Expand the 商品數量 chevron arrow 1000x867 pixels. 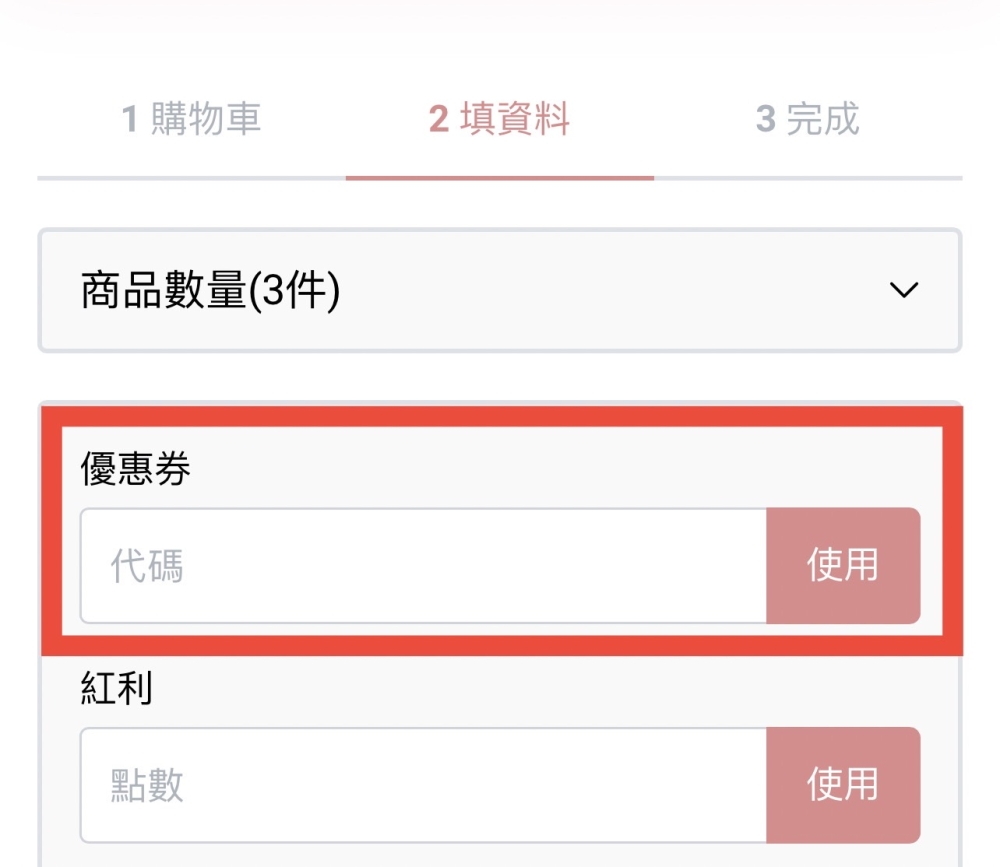pos(904,290)
